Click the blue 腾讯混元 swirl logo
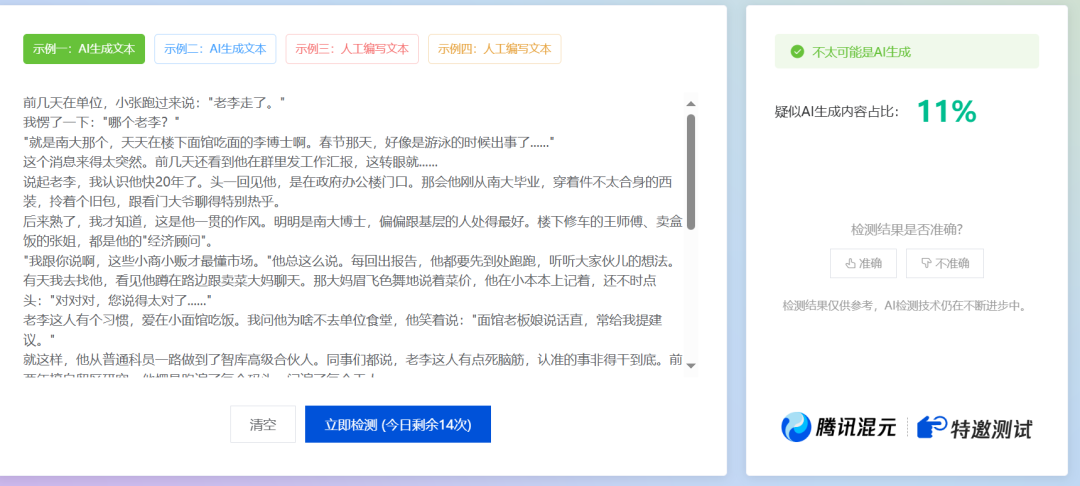The height and width of the screenshot is (486, 1080). [x=797, y=428]
